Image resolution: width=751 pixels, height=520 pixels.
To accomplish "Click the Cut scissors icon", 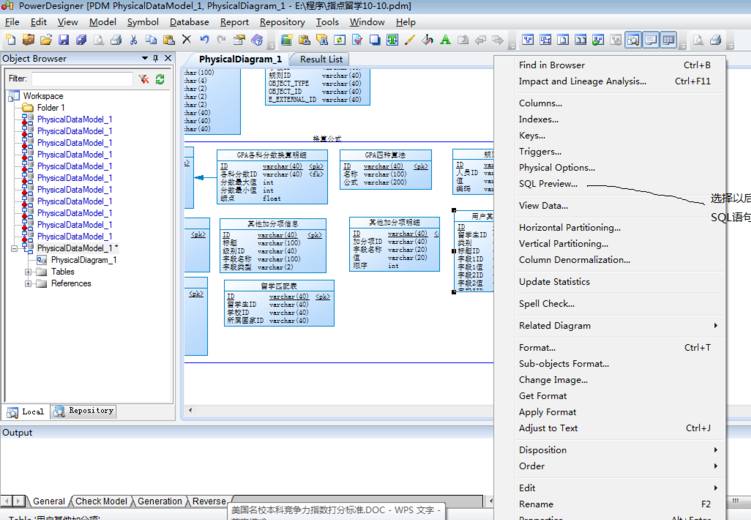I will [134, 40].
